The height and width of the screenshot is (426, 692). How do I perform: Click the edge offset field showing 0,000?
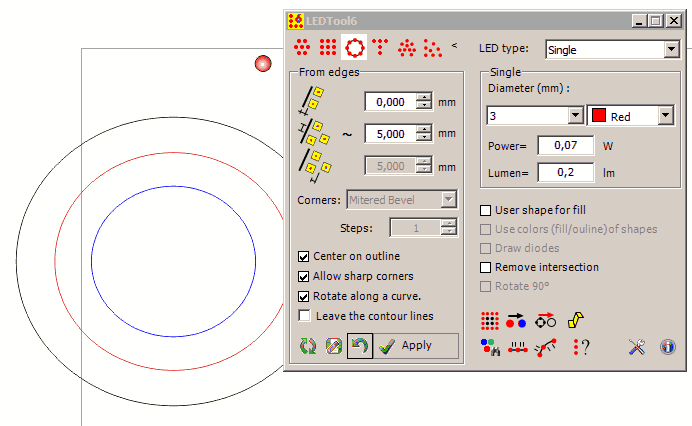391,102
